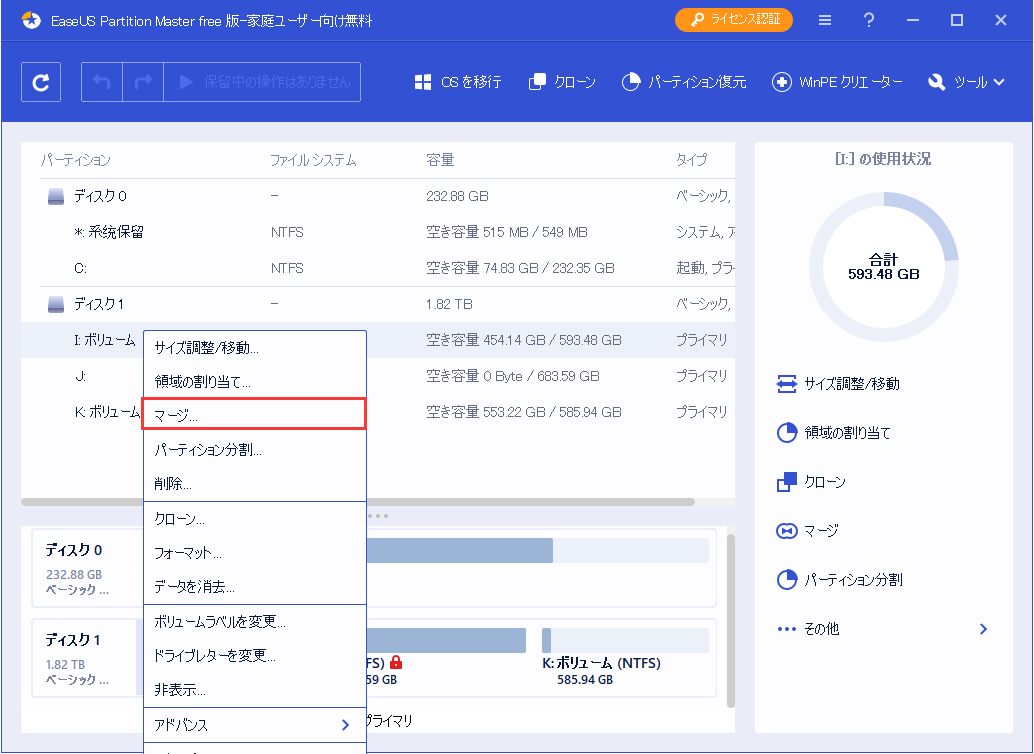Click the ディスク 0 partition usage bar

537,550
